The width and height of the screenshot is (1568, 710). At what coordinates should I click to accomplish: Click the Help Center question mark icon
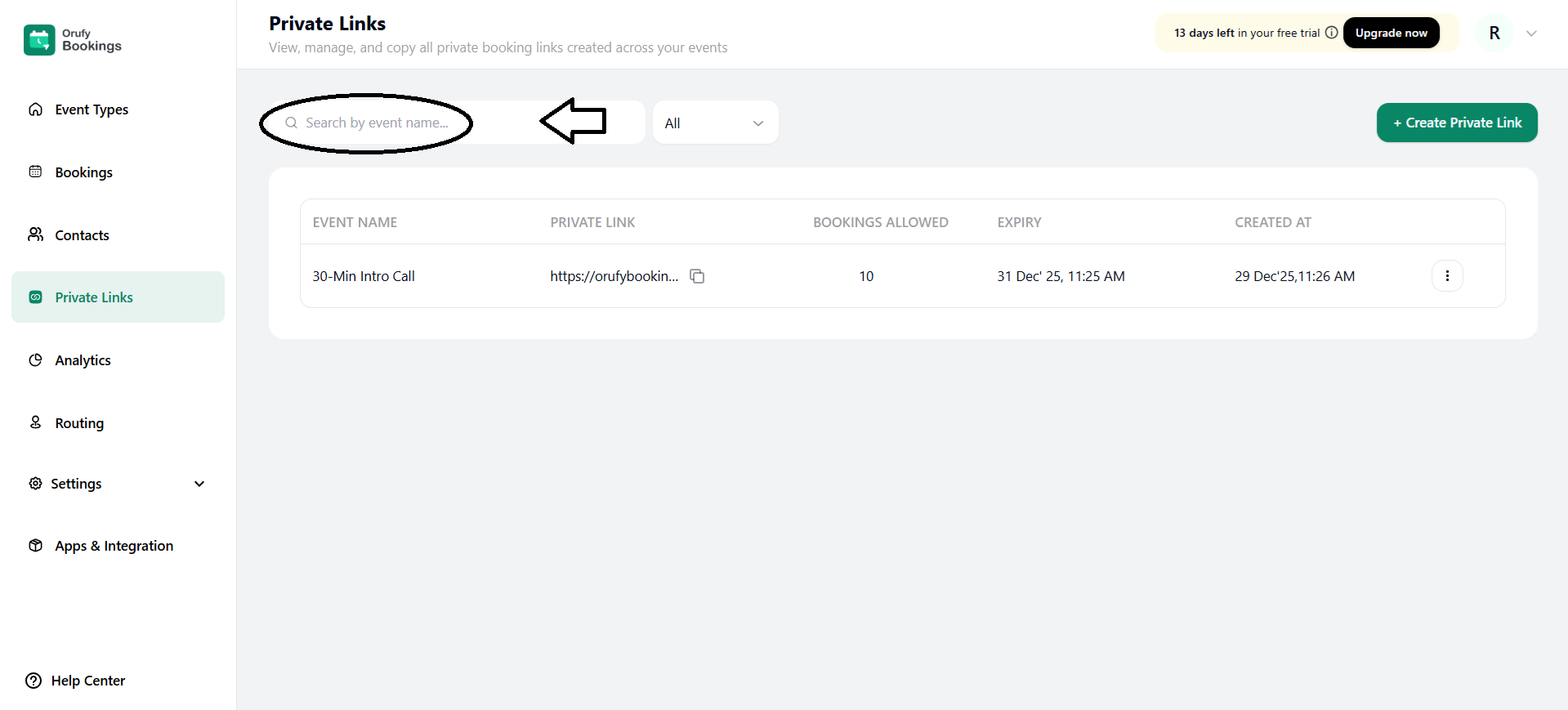[34, 681]
